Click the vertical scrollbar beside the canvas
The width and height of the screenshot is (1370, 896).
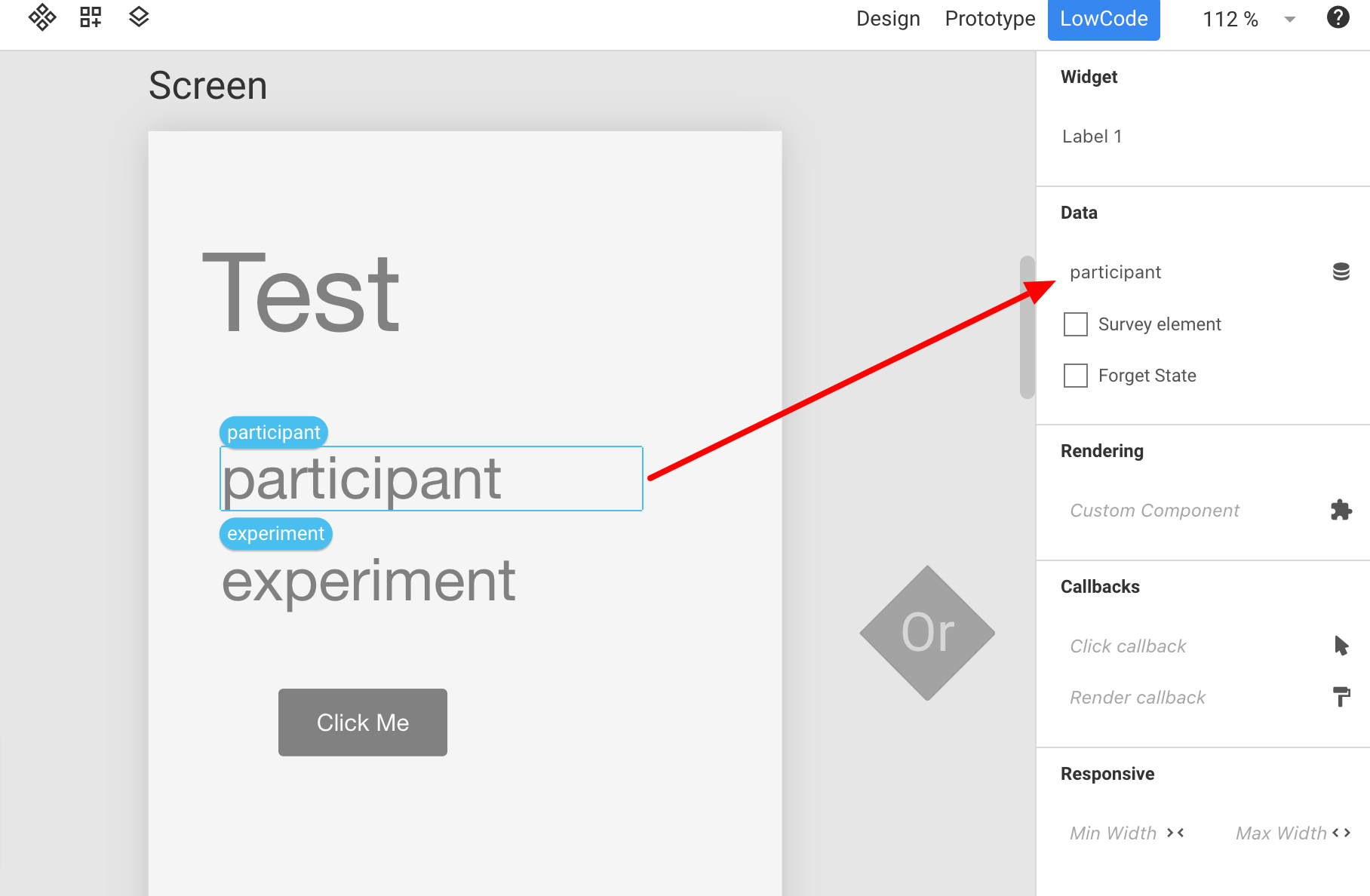pyautogui.click(x=1026, y=324)
